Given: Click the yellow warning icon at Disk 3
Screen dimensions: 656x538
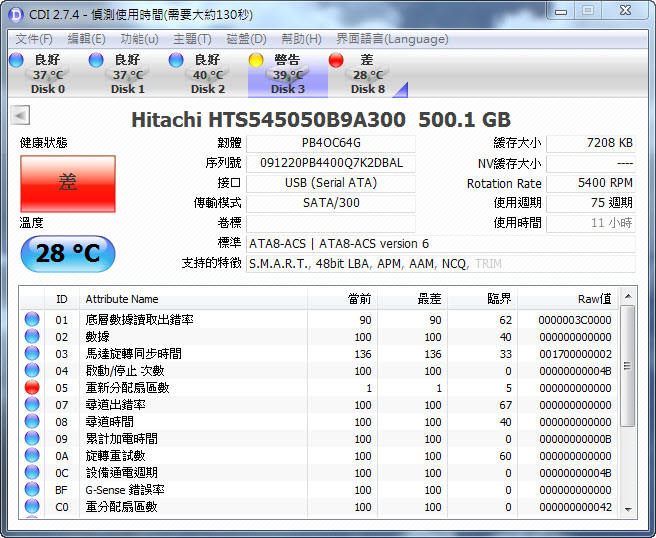Looking at the screenshot, I should [256, 60].
